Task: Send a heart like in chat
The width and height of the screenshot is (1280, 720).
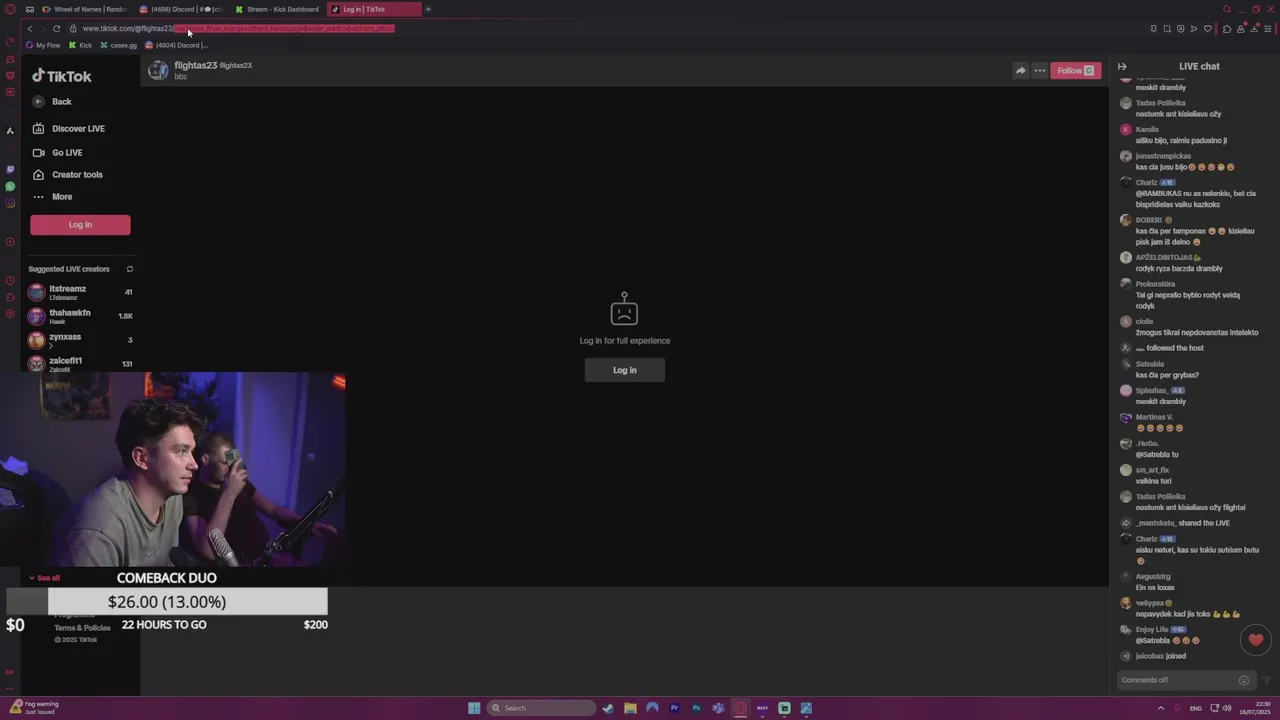Action: click(1256, 639)
